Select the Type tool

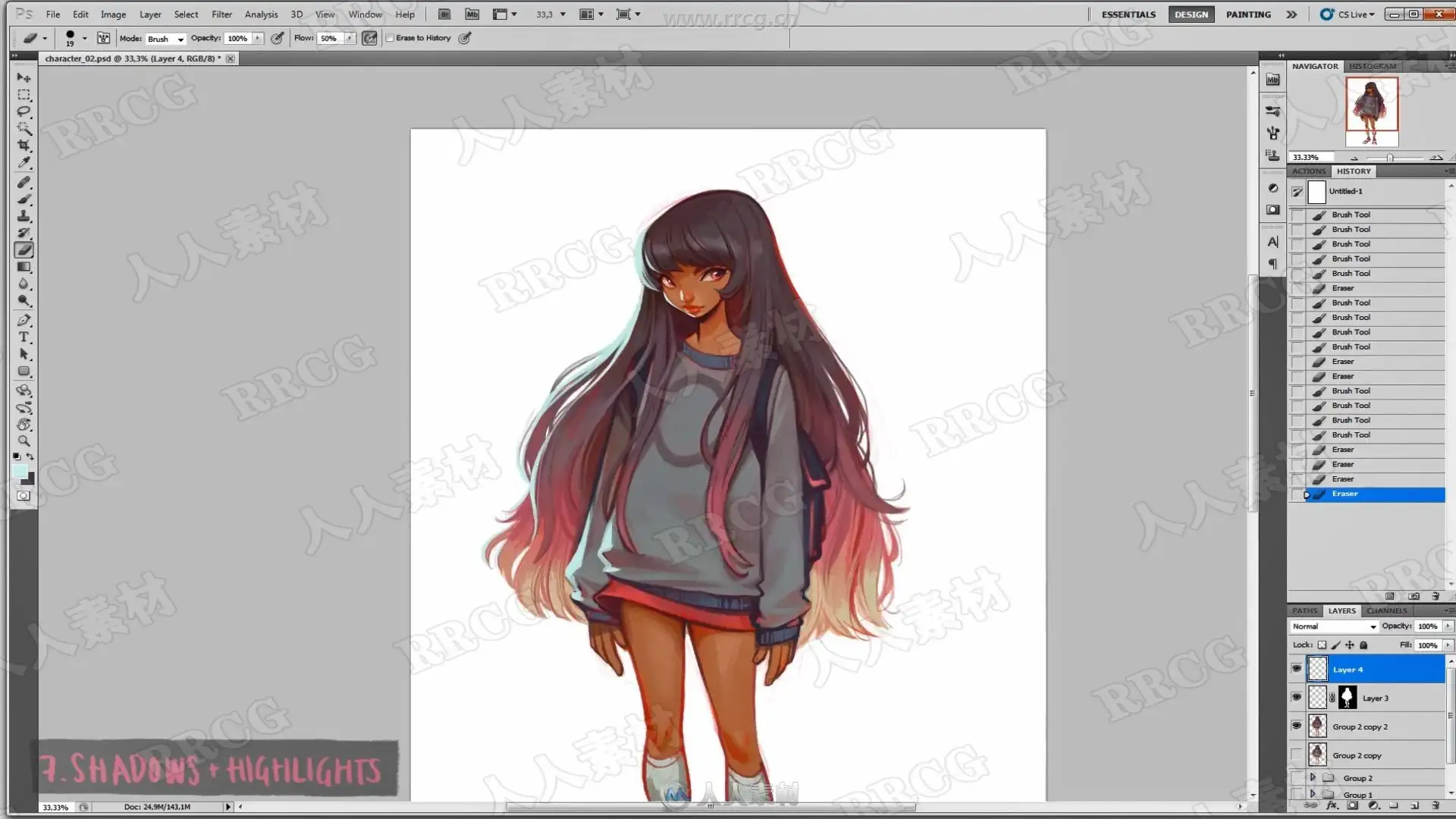pyautogui.click(x=24, y=337)
